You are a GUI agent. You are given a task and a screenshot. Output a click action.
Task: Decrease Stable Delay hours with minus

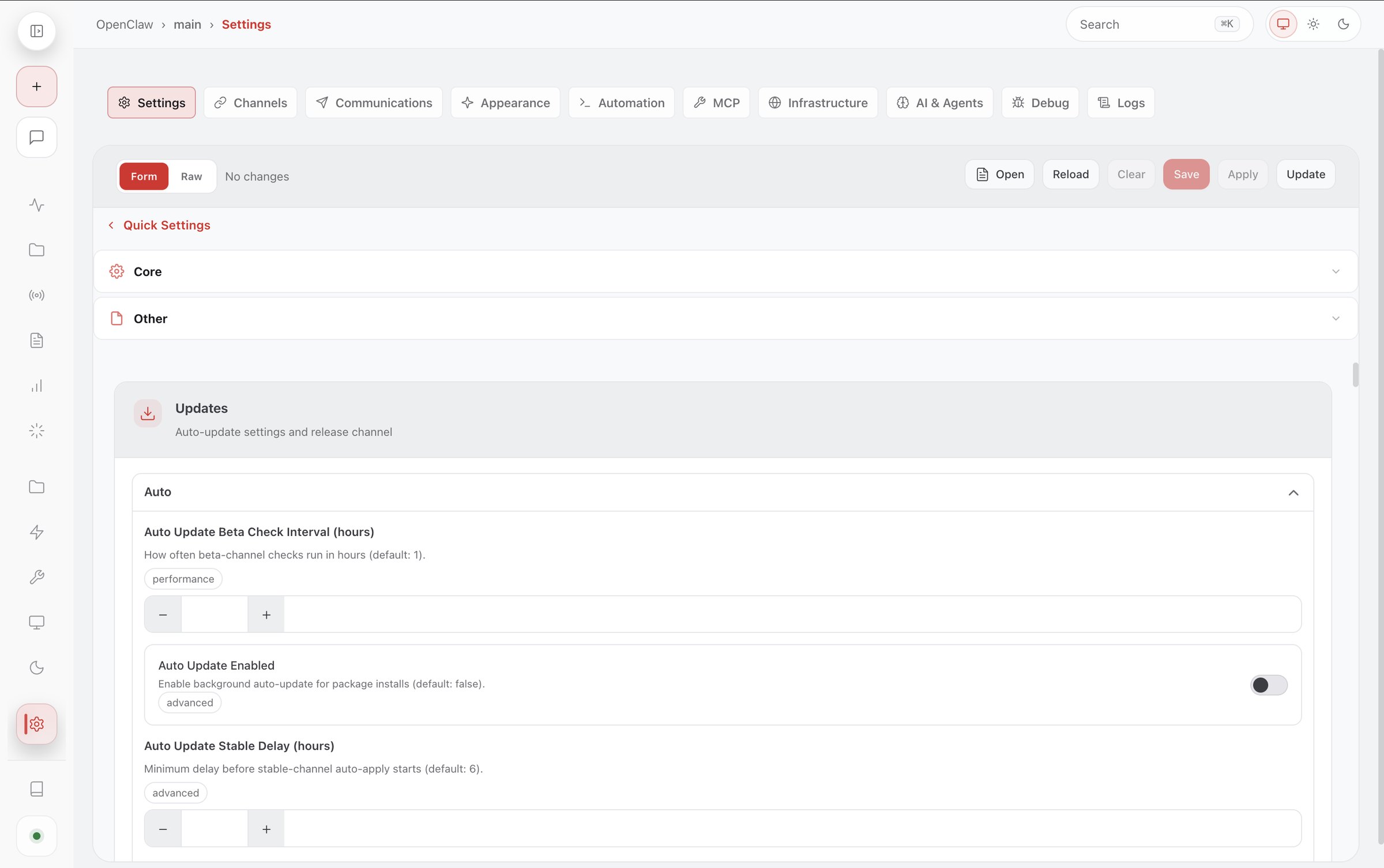(x=163, y=829)
